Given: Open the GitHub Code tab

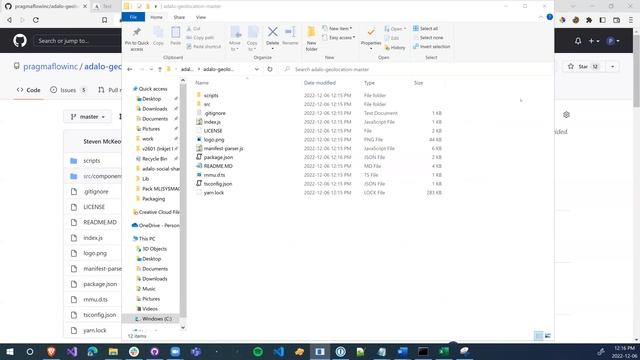Looking at the screenshot, I should (x=29, y=90).
